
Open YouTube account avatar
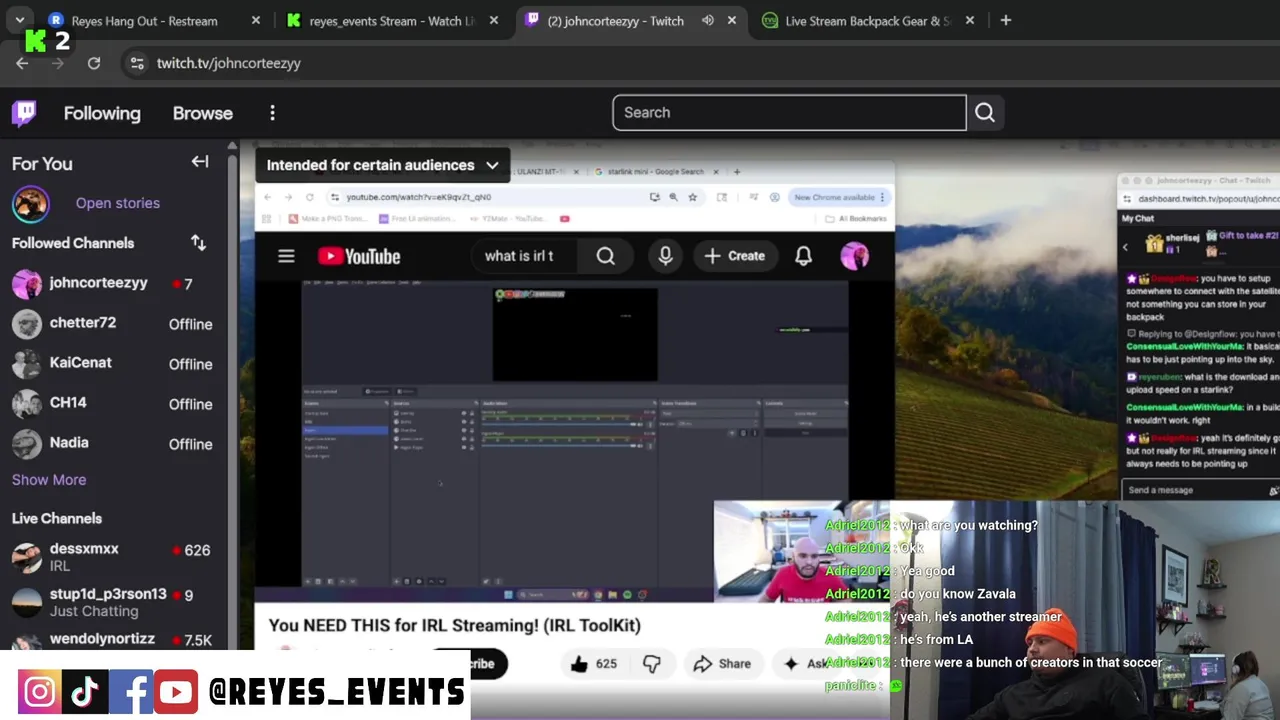854,256
